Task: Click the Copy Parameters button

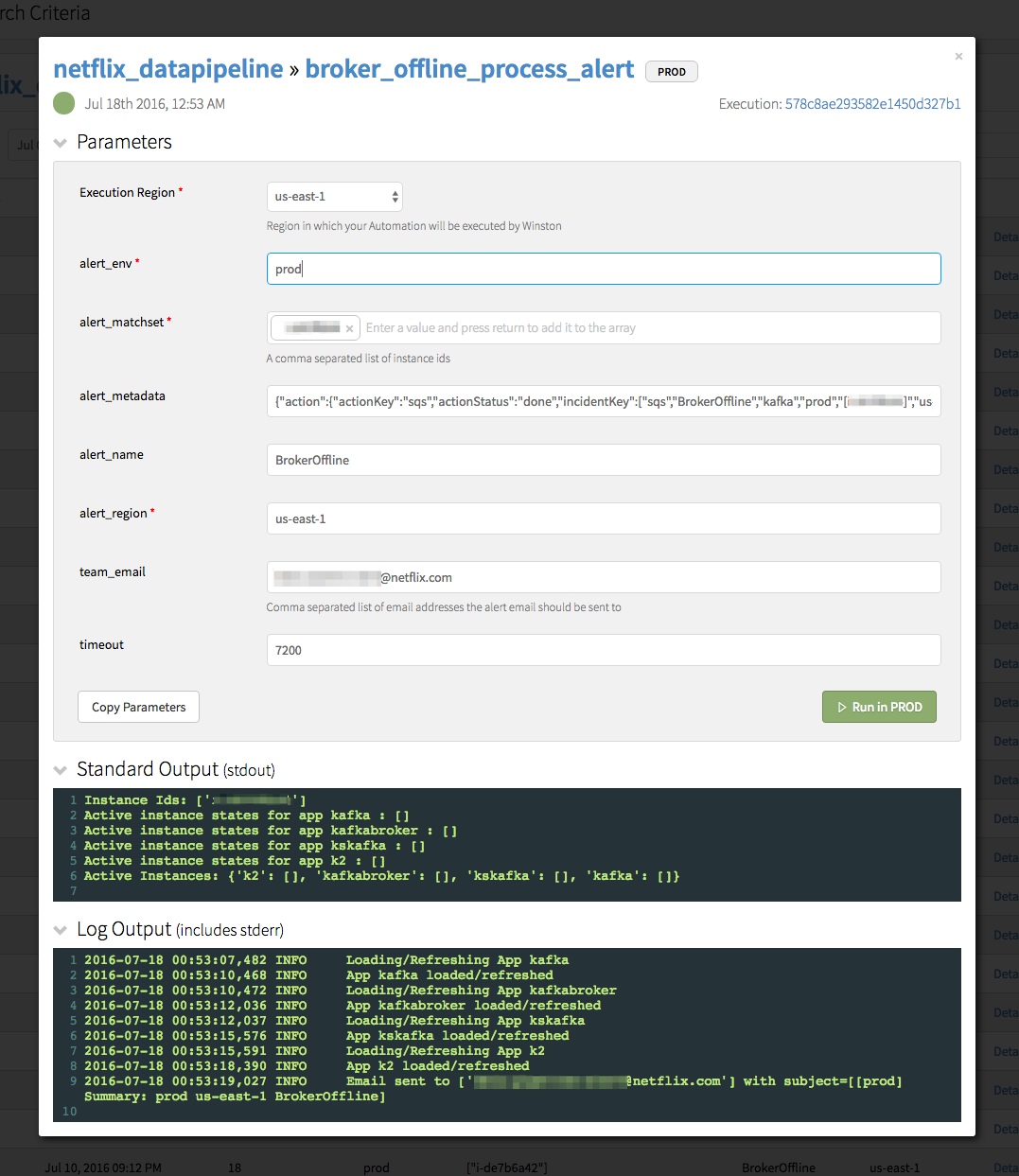Action: pyautogui.click(x=138, y=707)
